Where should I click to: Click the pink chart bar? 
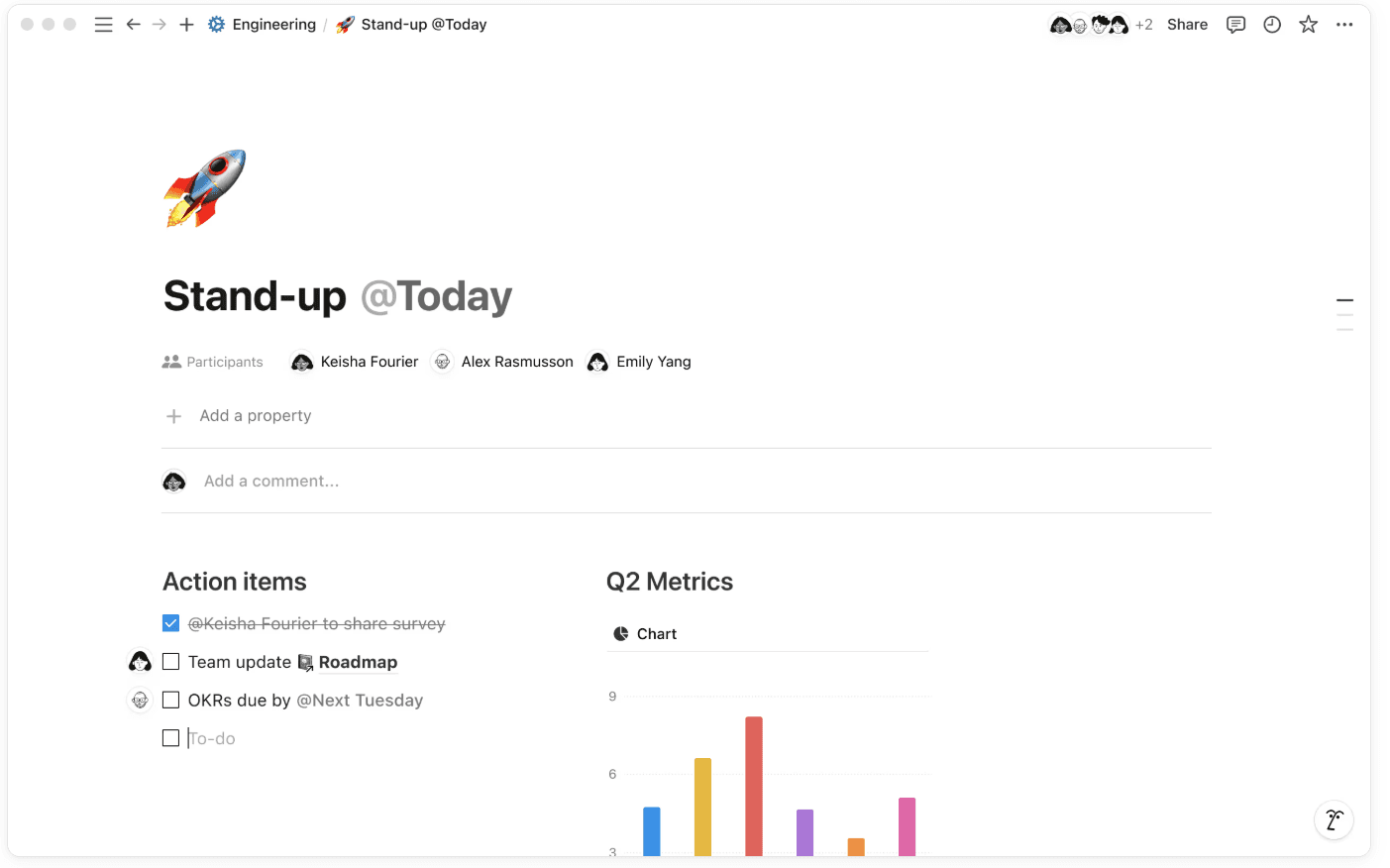pyautogui.click(x=908, y=826)
